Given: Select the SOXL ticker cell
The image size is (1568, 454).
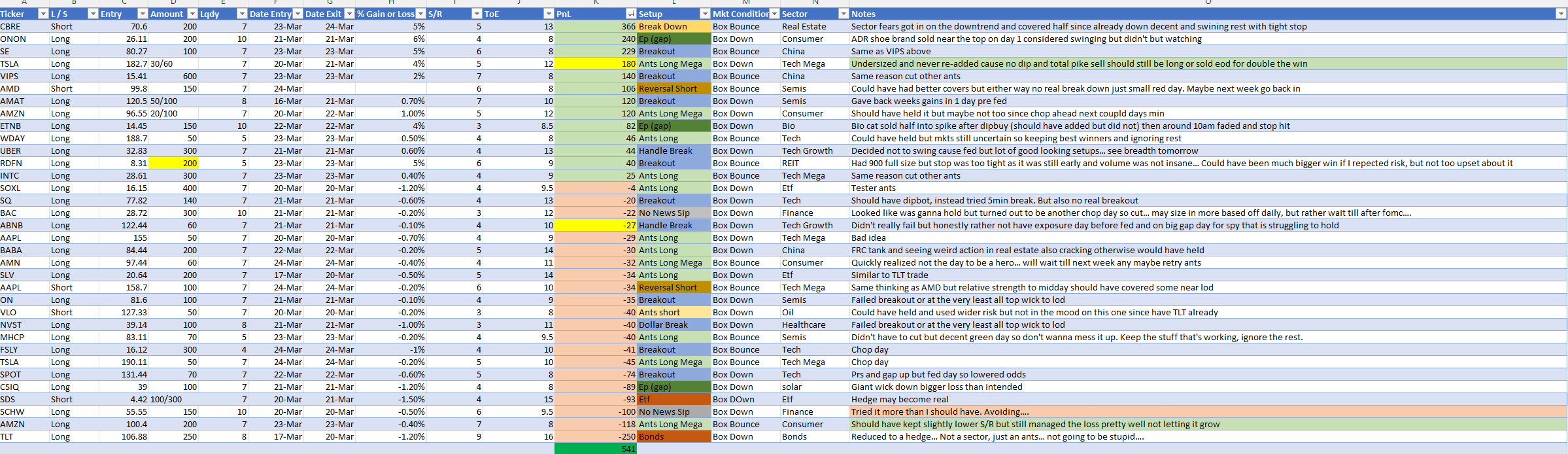Looking at the screenshot, I should (24, 188).
